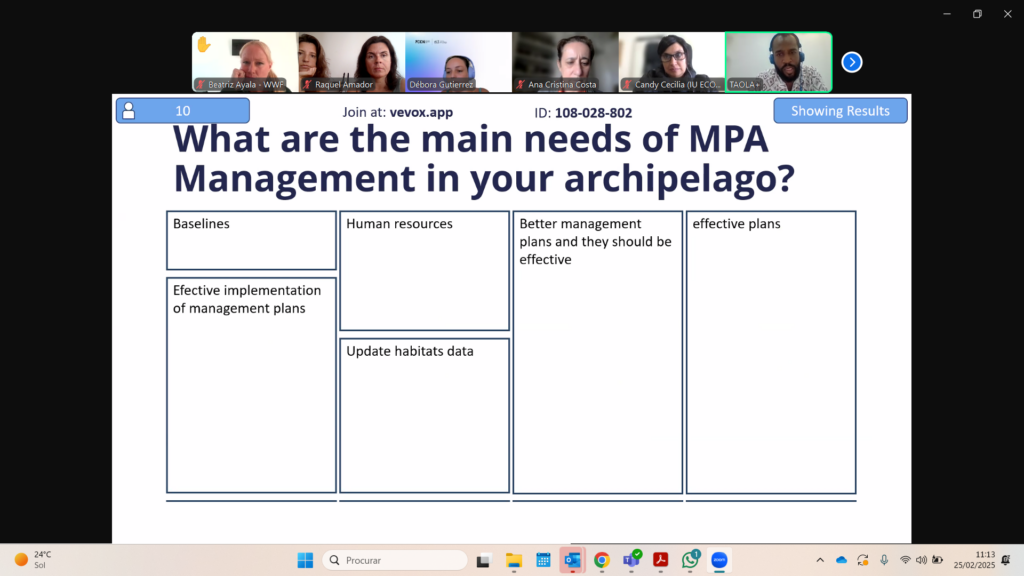The height and width of the screenshot is (576, 1024).
Task: Open the Windows Start menu
Action: (x=305, y=560)
